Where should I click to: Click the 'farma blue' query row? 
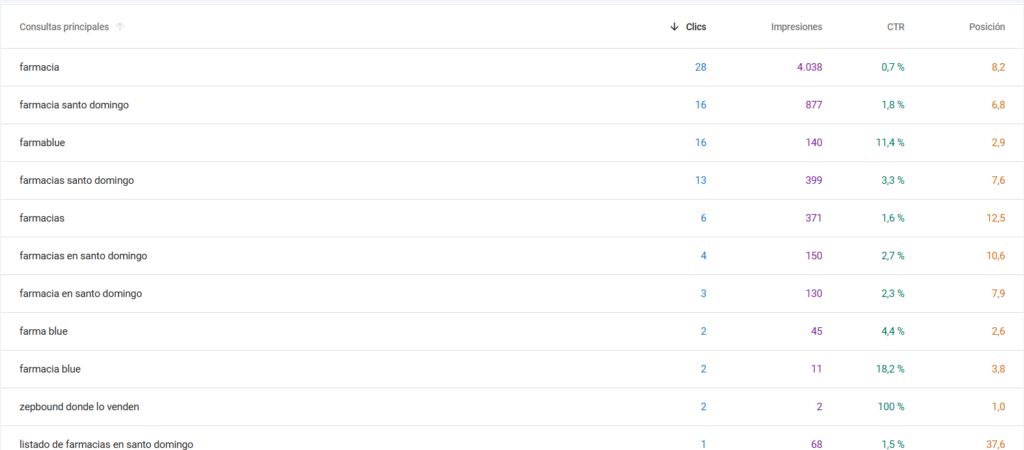point(512,331)
